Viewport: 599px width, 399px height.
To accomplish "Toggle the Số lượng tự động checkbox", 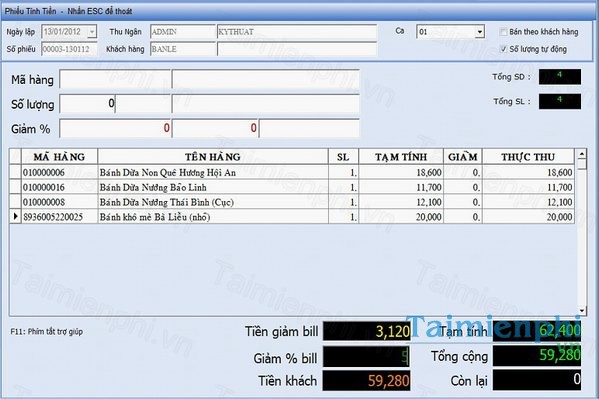I will pyautogui.click(x=503, y=49).
